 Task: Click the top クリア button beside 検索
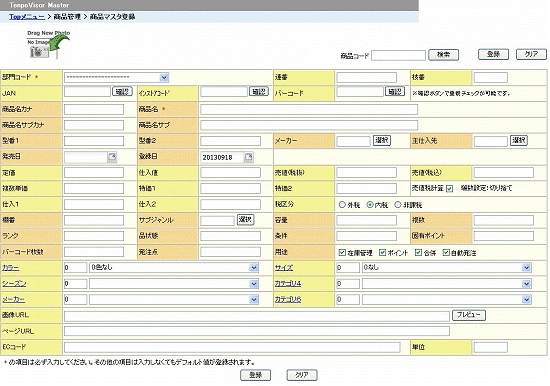(x=531, y=54)
